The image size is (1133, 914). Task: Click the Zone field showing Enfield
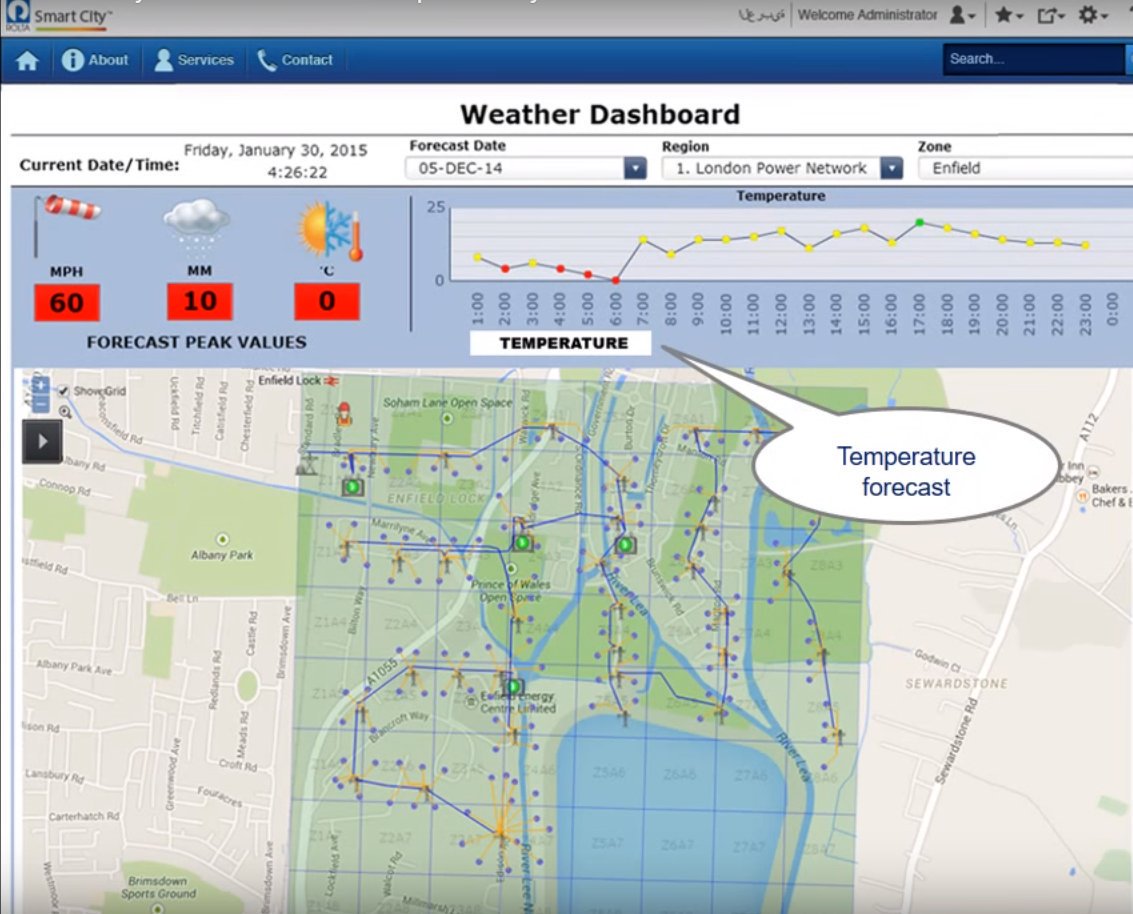1025,168
